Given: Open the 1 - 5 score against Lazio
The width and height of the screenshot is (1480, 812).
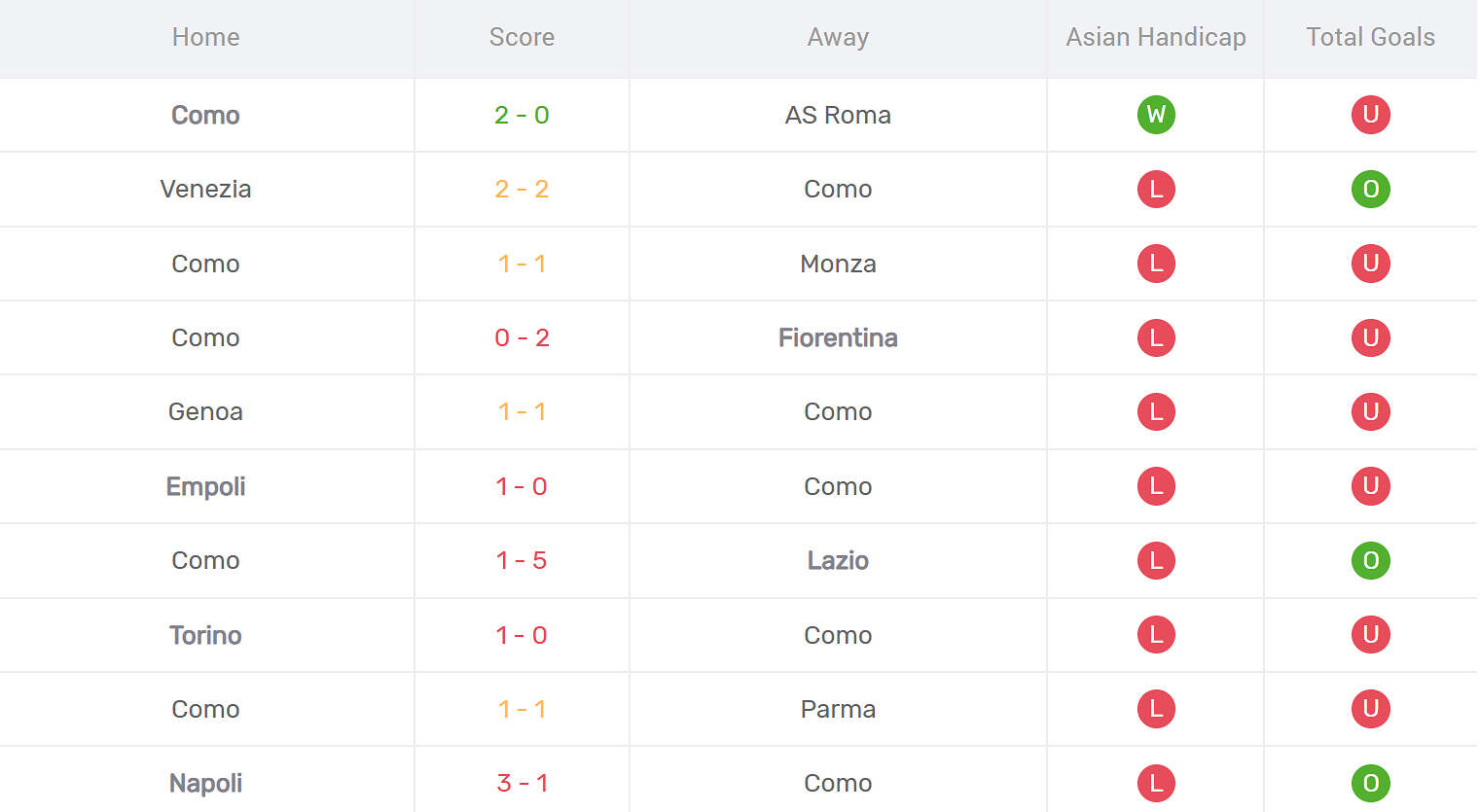Looking at the screenshot, I should coord(522,560).
